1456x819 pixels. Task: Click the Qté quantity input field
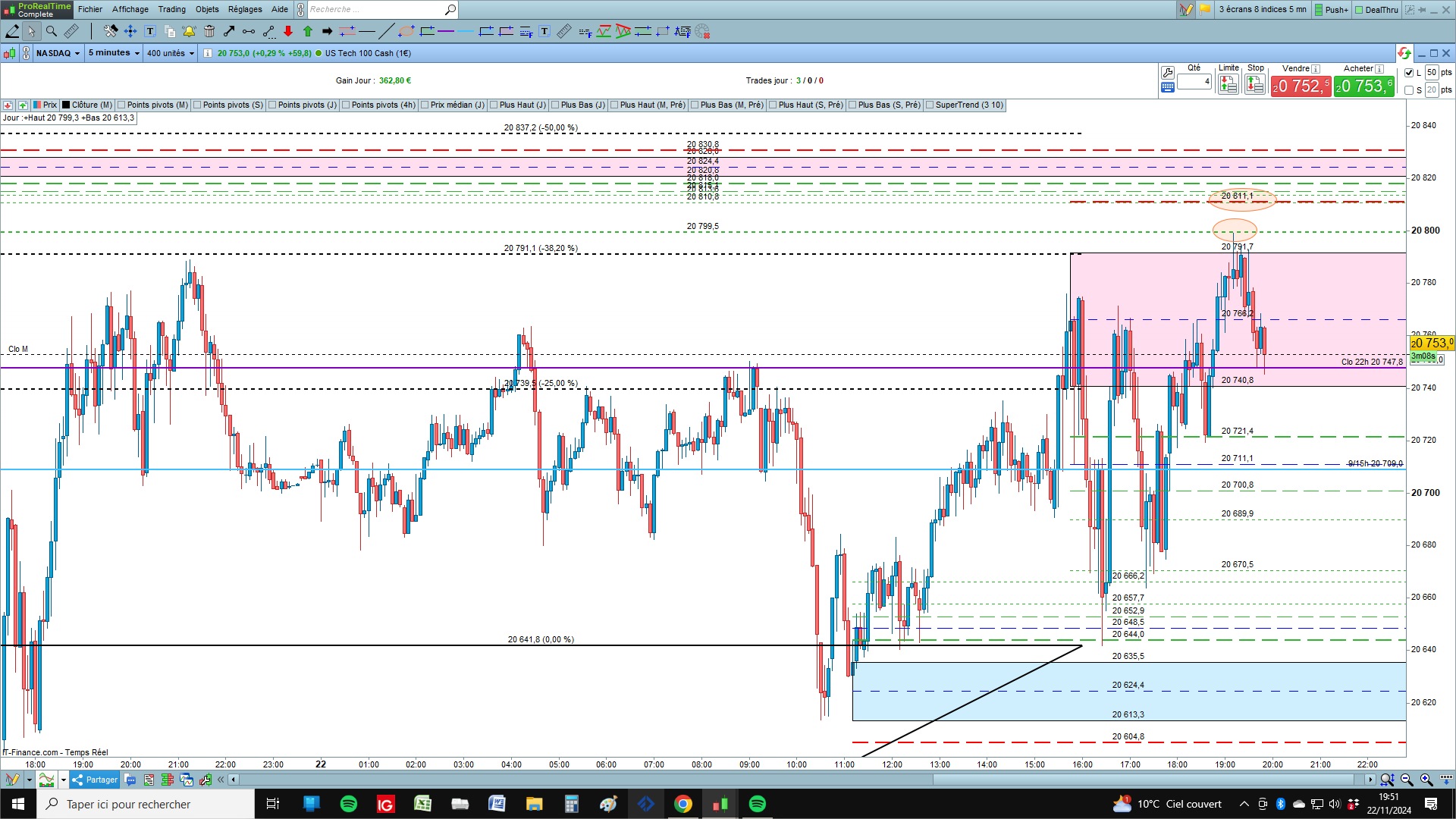(1194, 81)
